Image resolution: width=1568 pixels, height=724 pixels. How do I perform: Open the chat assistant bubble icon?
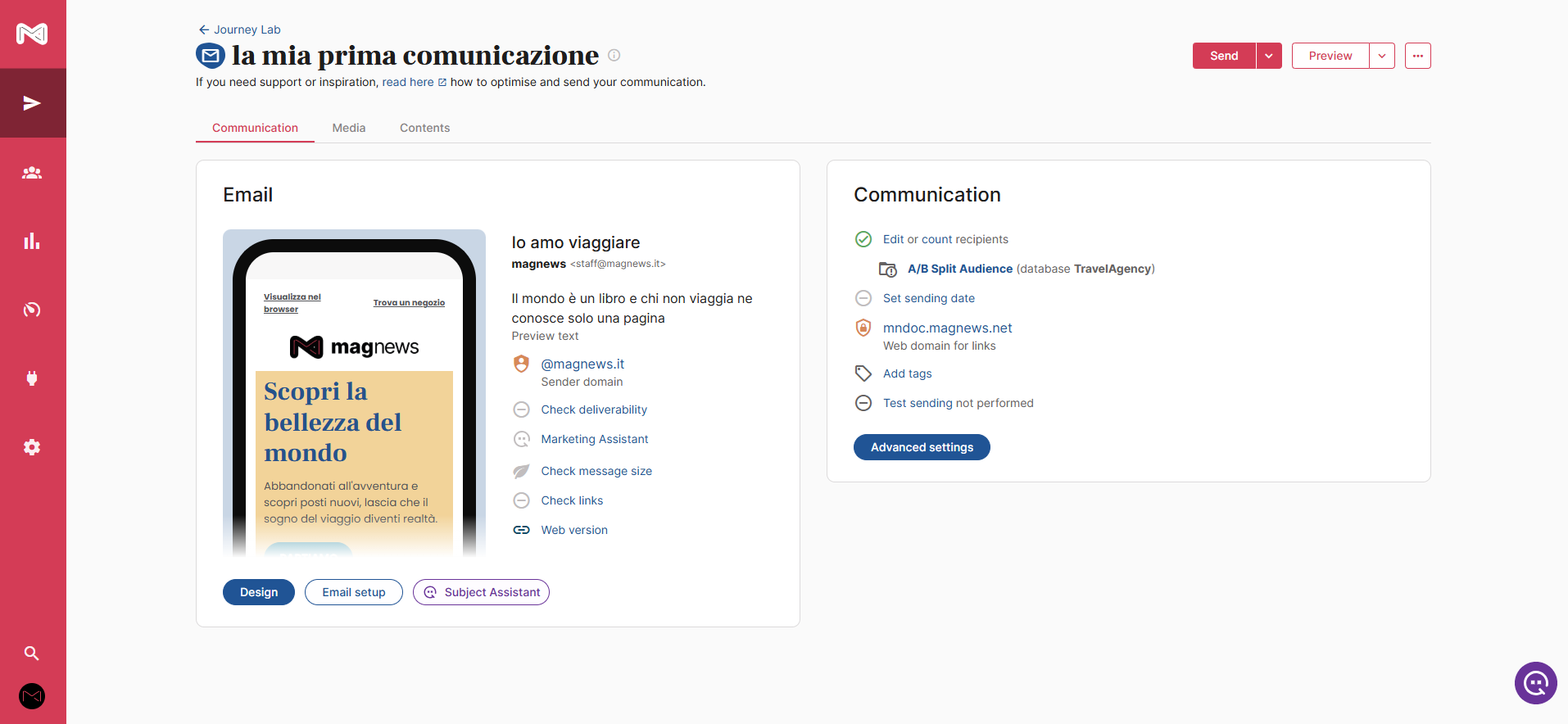point(1535,683)
